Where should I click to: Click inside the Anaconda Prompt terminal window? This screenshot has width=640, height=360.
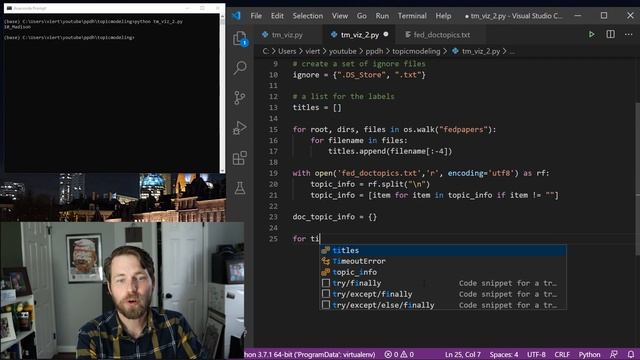click(112, 93)
